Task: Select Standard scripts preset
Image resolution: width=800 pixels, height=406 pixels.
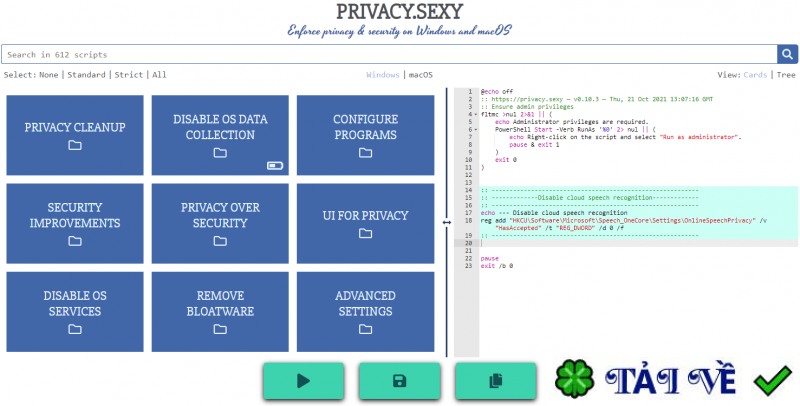Action: pyautogui.click(x=86, y=75)
